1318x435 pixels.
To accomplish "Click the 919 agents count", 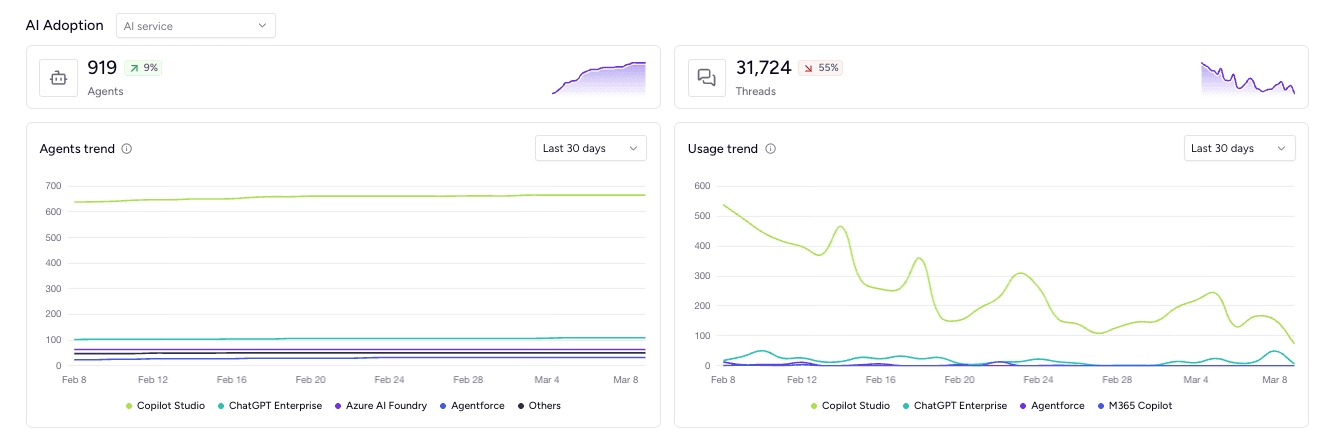I will [x=102, y=68].
